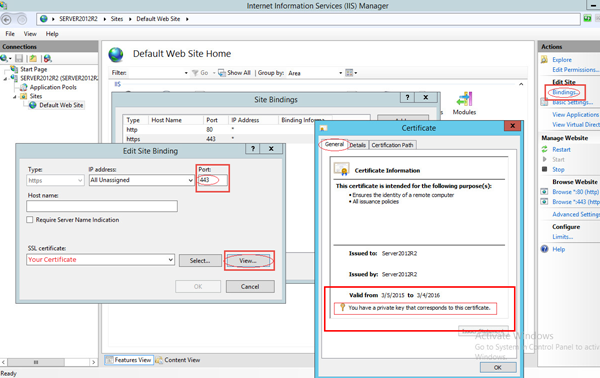
Task: Click the back navigation arrow
Action: pos(7,19)
